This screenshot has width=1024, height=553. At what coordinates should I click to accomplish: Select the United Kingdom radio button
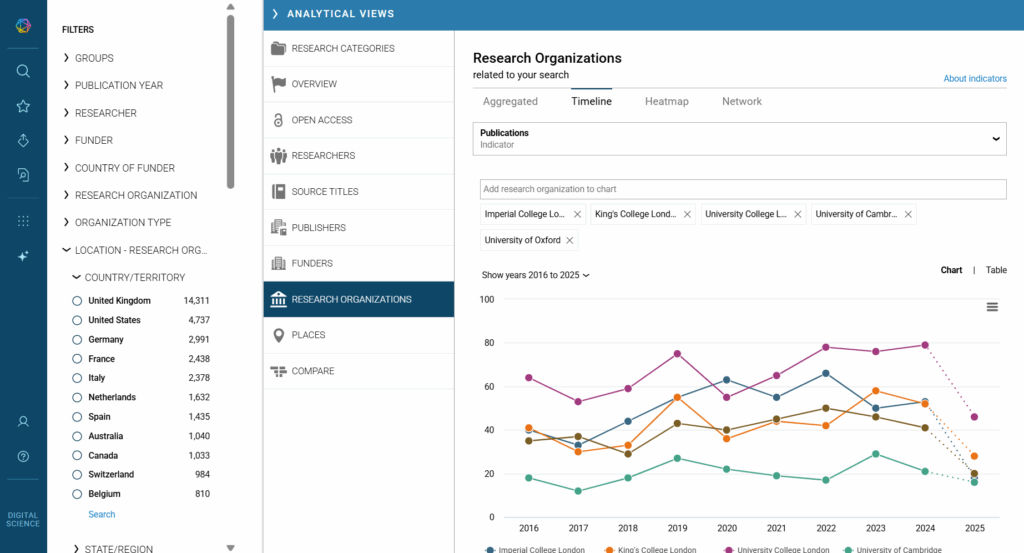point(77,301)
